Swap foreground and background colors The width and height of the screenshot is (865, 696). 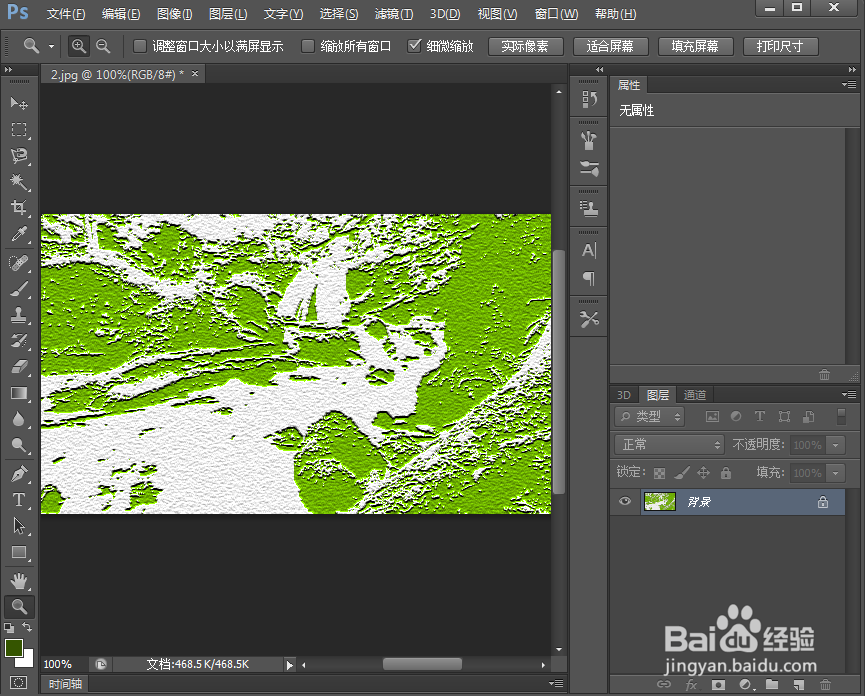pyautogui.click(x=27, y=627)
